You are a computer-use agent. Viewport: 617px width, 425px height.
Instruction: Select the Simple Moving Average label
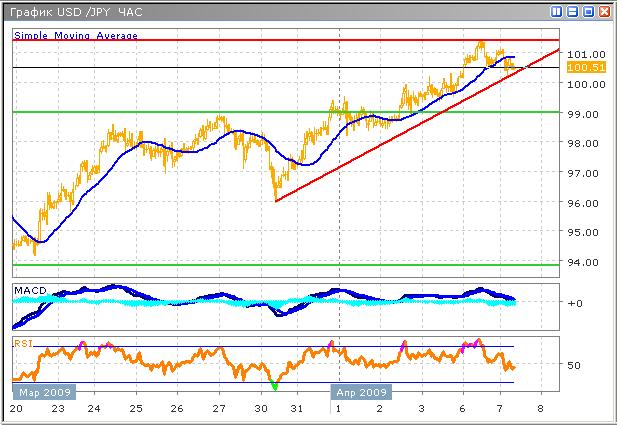click(x=76, y=35)
